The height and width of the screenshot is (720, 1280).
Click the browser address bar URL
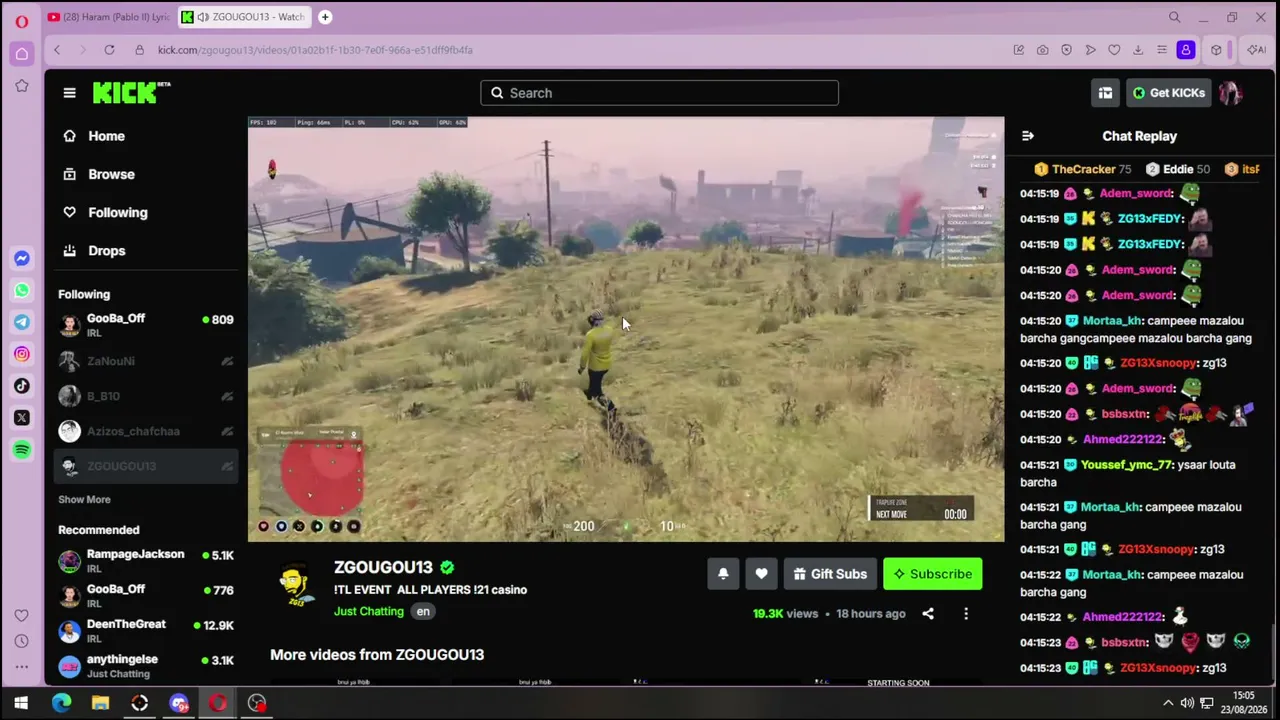coord(315,50)
